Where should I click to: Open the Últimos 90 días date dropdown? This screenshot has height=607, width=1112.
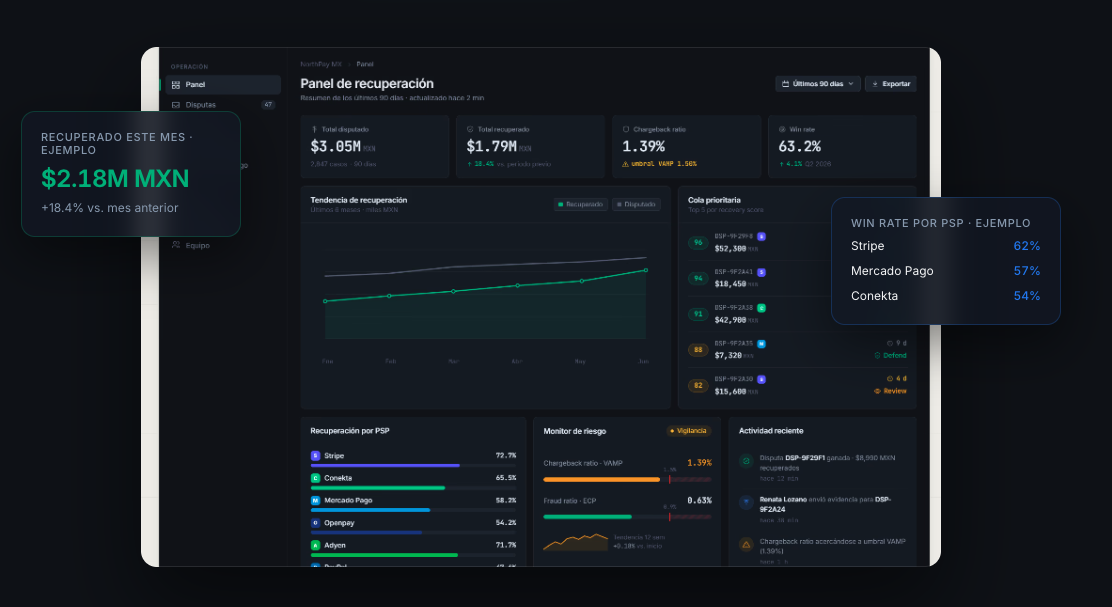tap(818, 84)
